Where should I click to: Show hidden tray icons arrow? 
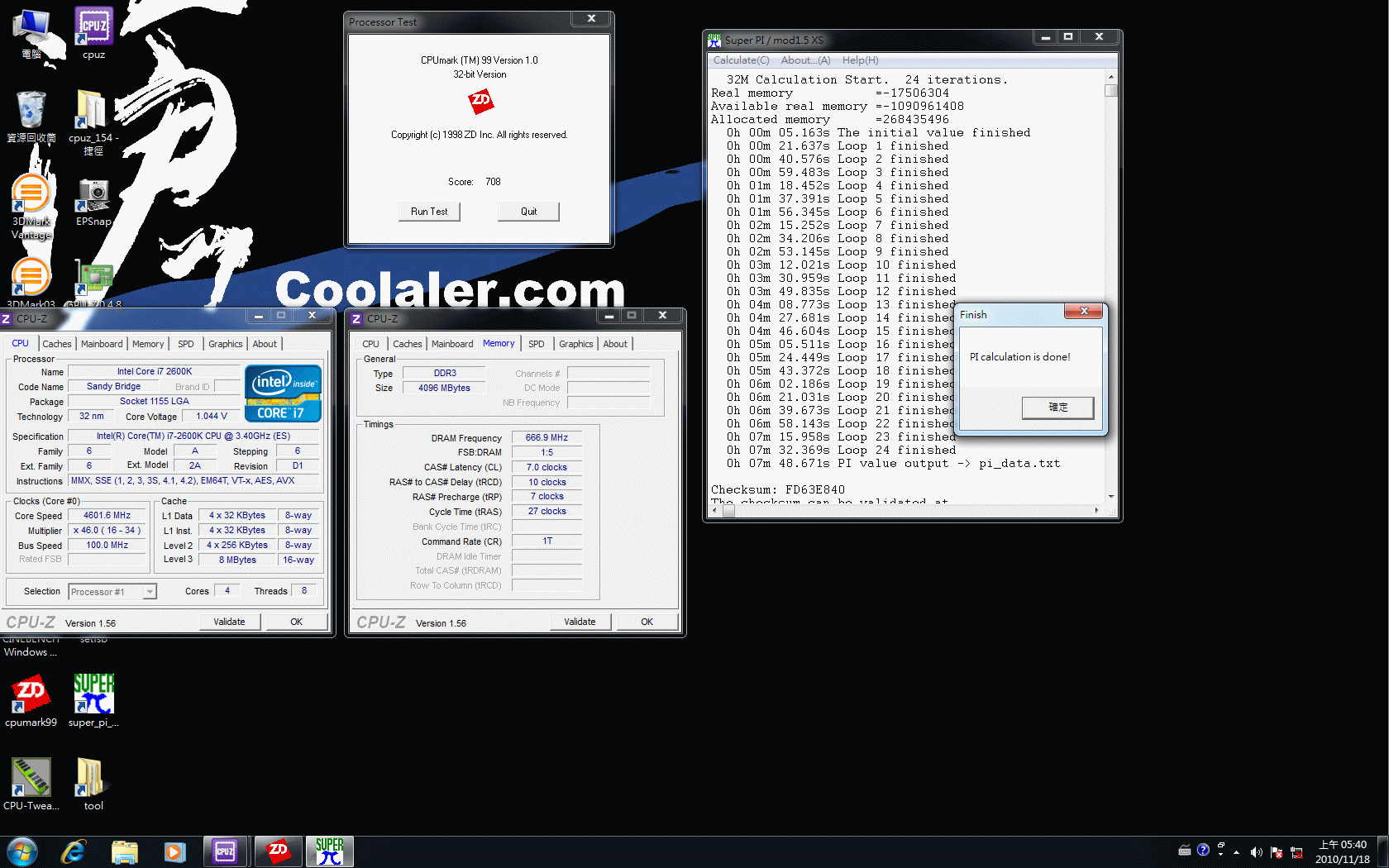(1236, 851)
